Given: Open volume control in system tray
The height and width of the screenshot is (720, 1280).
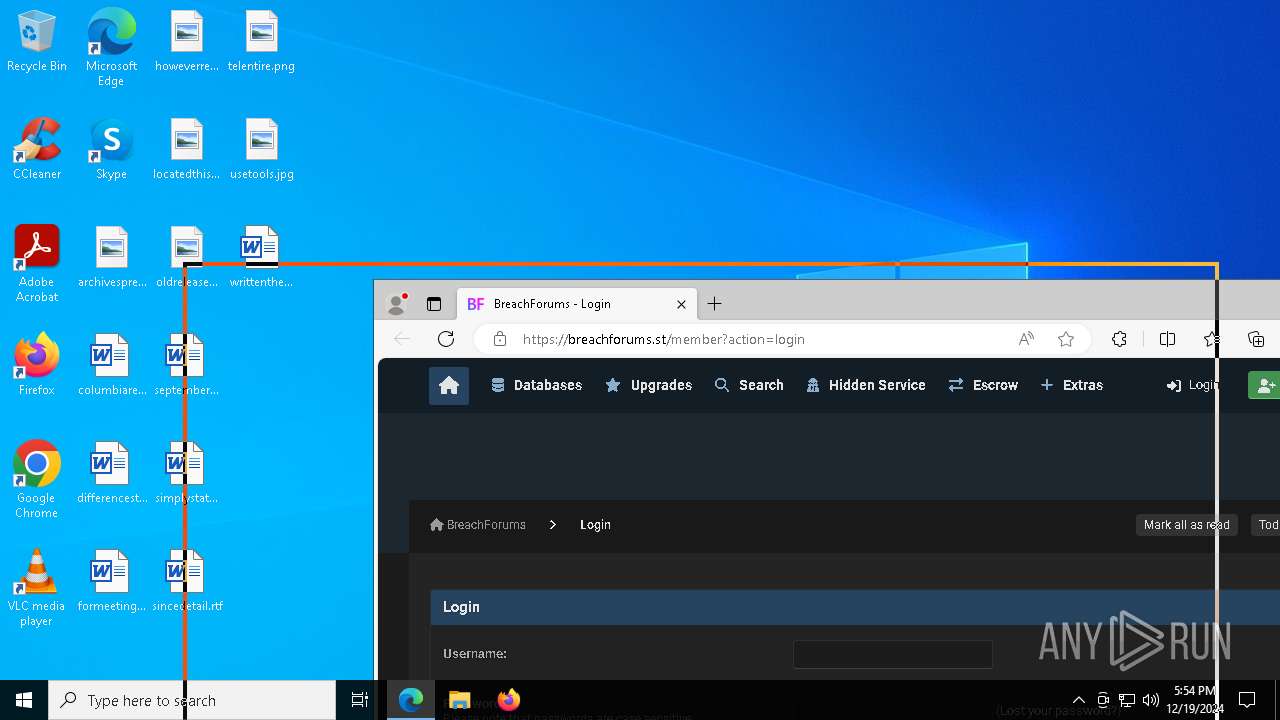Looking at the screenshot, I should click(1151, 700).
